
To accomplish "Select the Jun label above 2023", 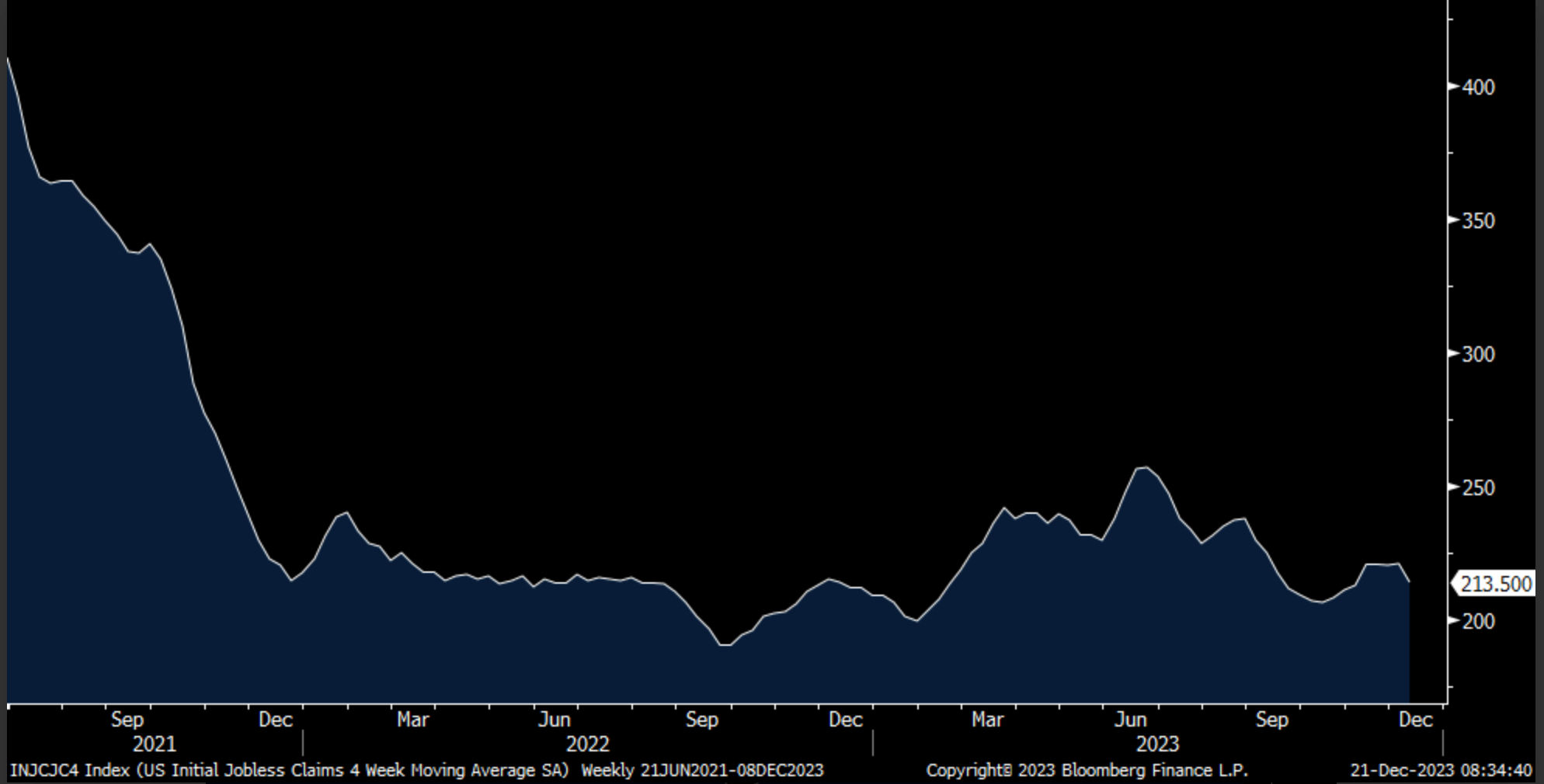I will 1130,720.
